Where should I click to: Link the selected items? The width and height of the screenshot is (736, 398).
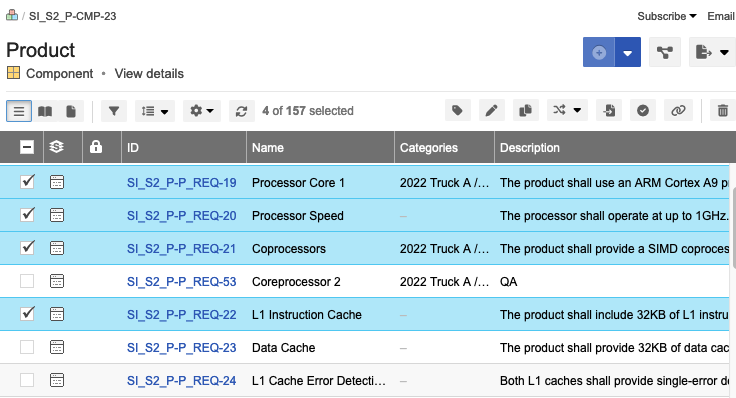[678, 111]
